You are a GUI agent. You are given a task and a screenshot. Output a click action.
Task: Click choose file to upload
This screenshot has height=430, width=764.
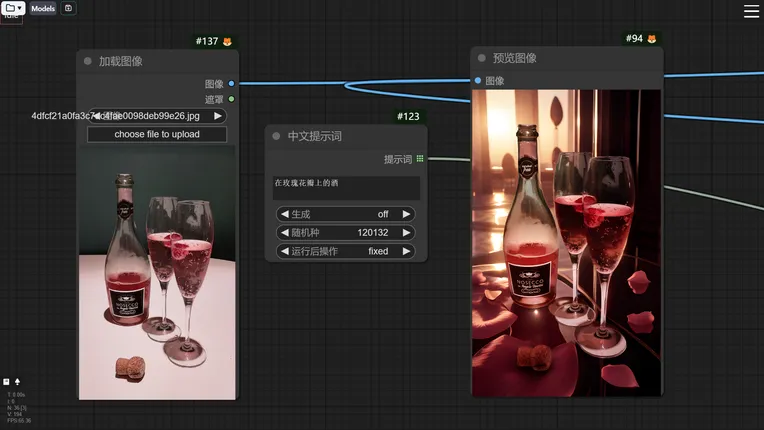click(x=157, y=134)
